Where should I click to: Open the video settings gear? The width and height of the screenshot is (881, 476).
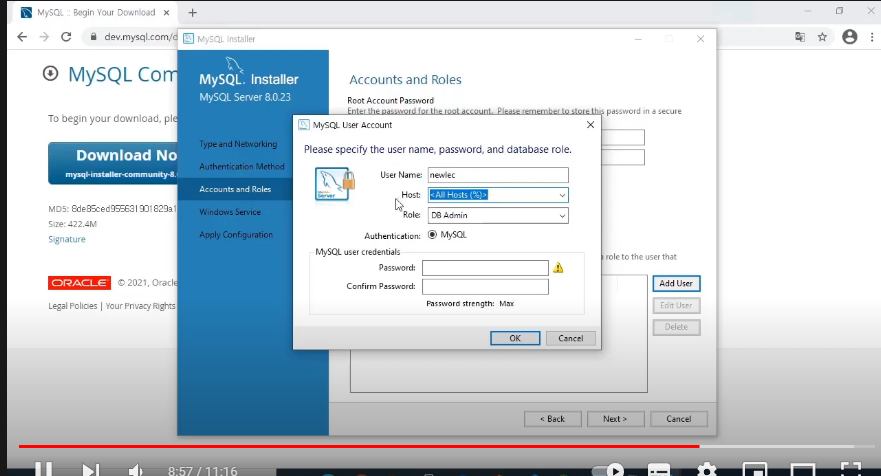(707, 470)
